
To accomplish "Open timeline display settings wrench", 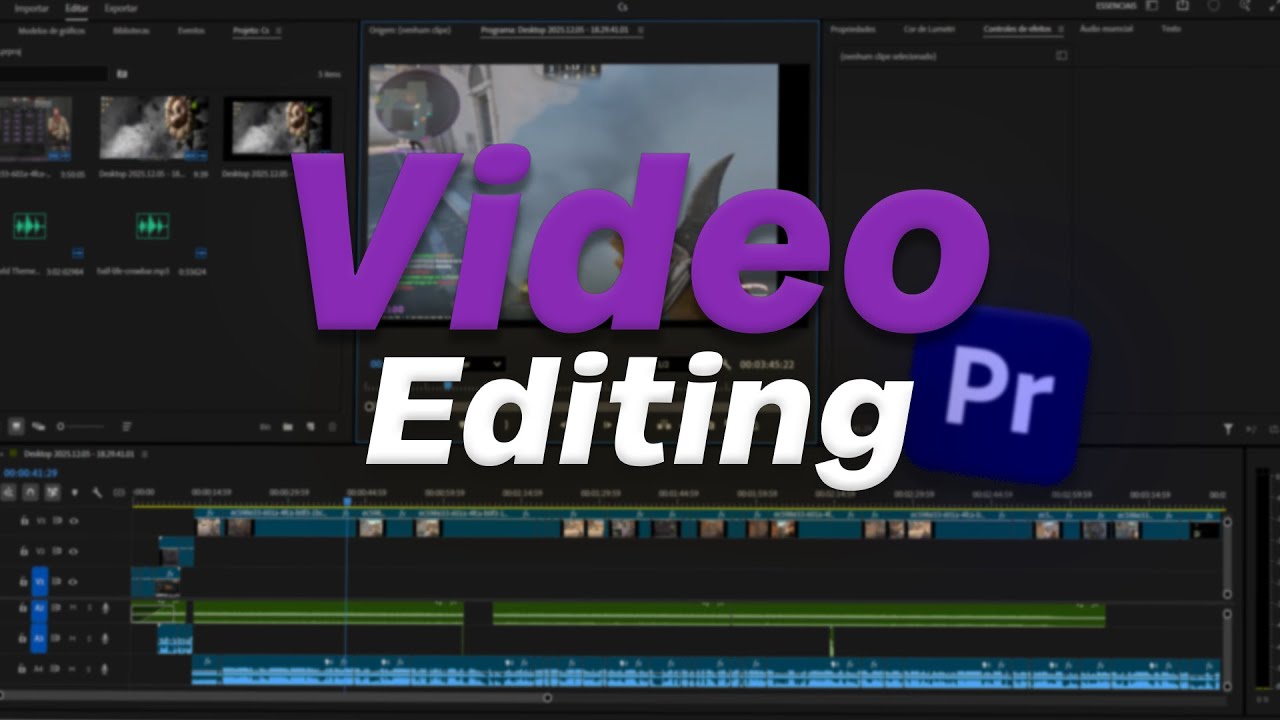I will [97, 492].
